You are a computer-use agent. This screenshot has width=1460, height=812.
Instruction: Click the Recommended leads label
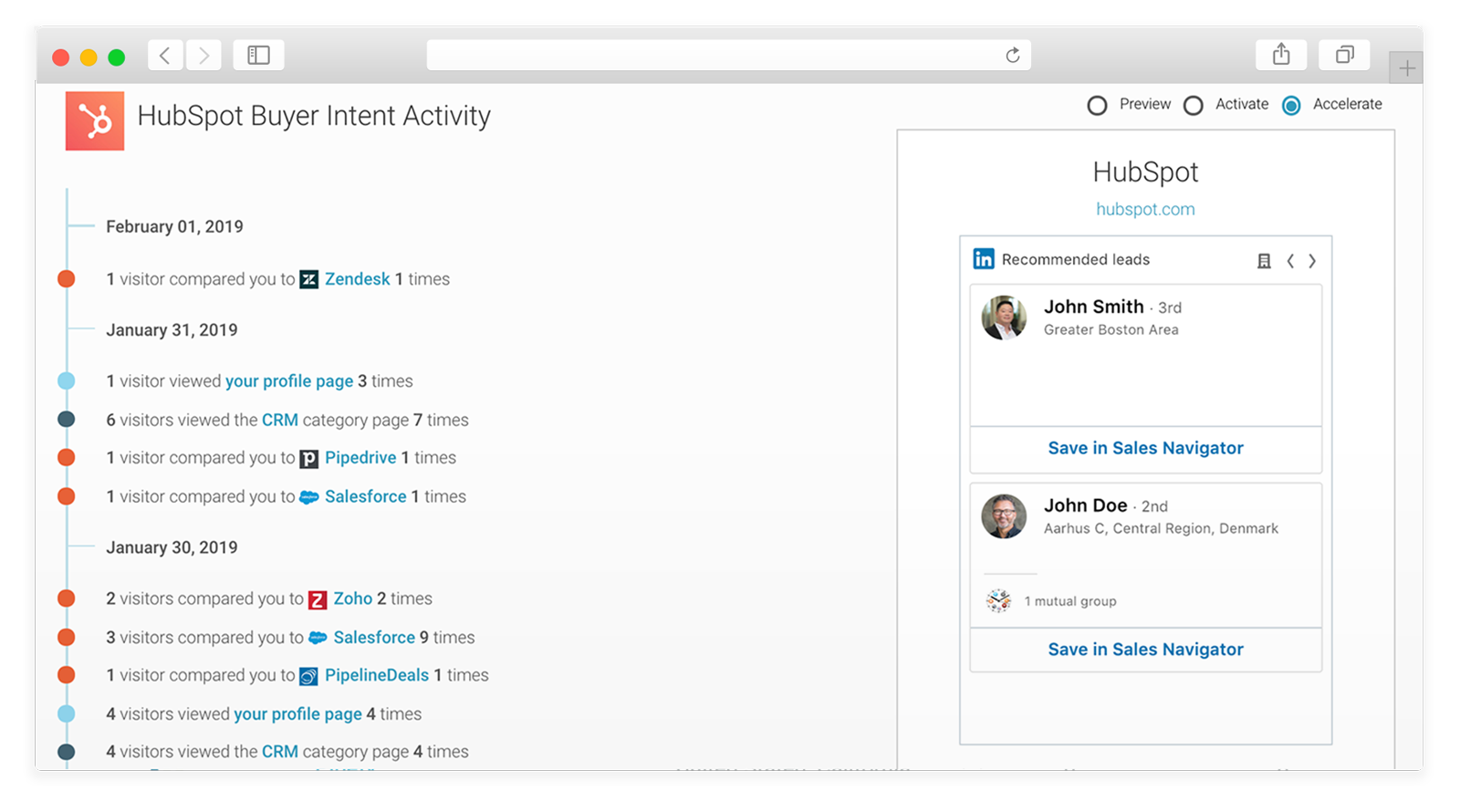(x=1076, y=260)
